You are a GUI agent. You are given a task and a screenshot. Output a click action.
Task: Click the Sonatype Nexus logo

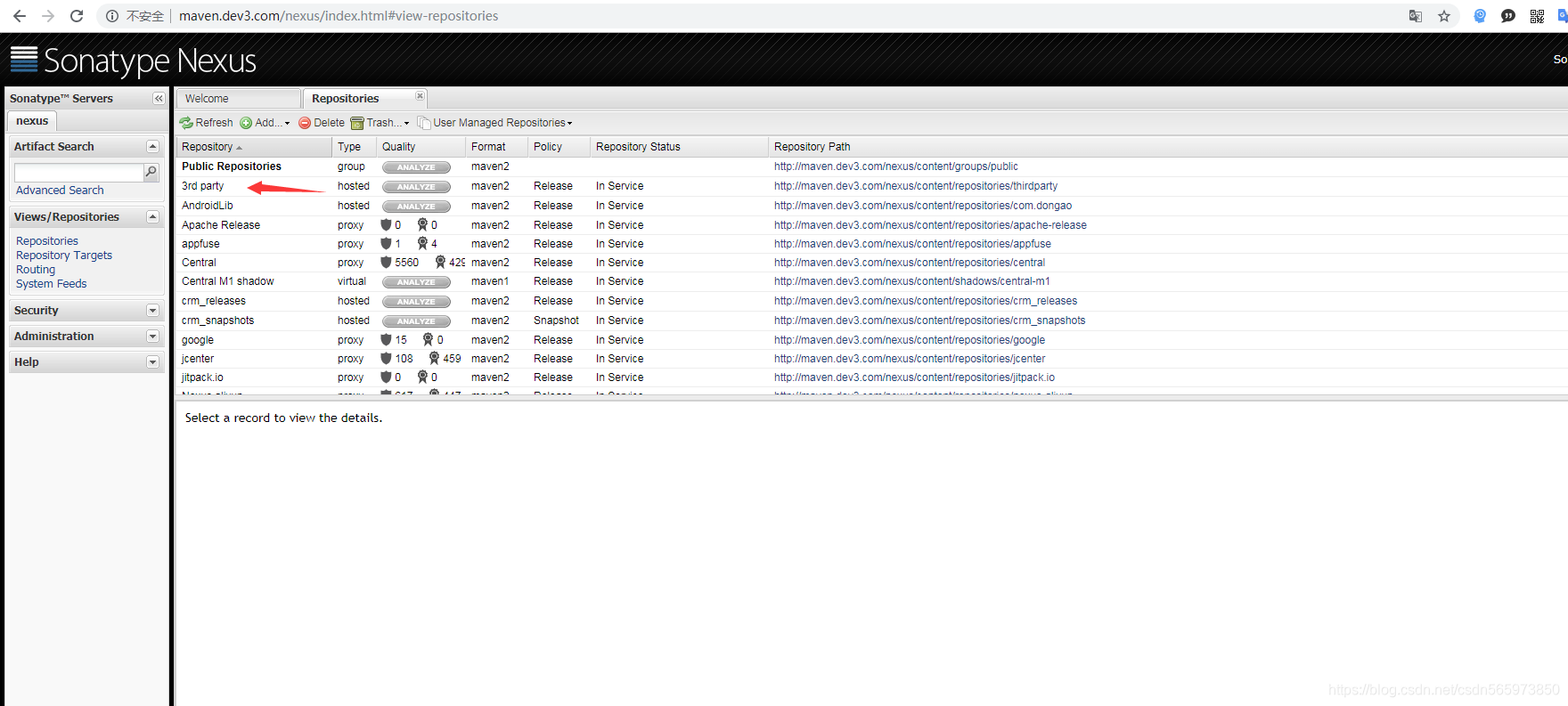click(134, 61)
